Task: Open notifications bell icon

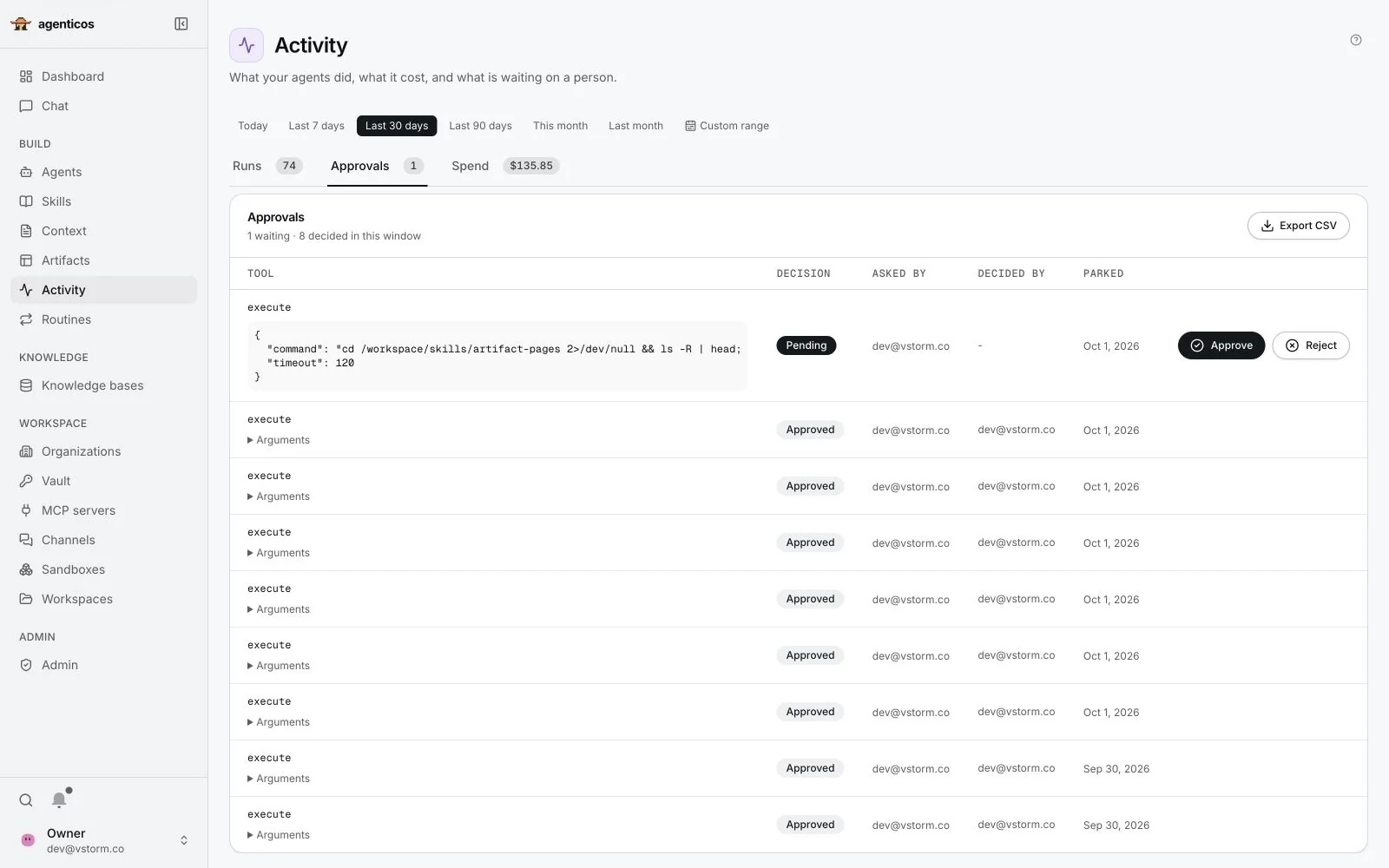Action: 59,799
